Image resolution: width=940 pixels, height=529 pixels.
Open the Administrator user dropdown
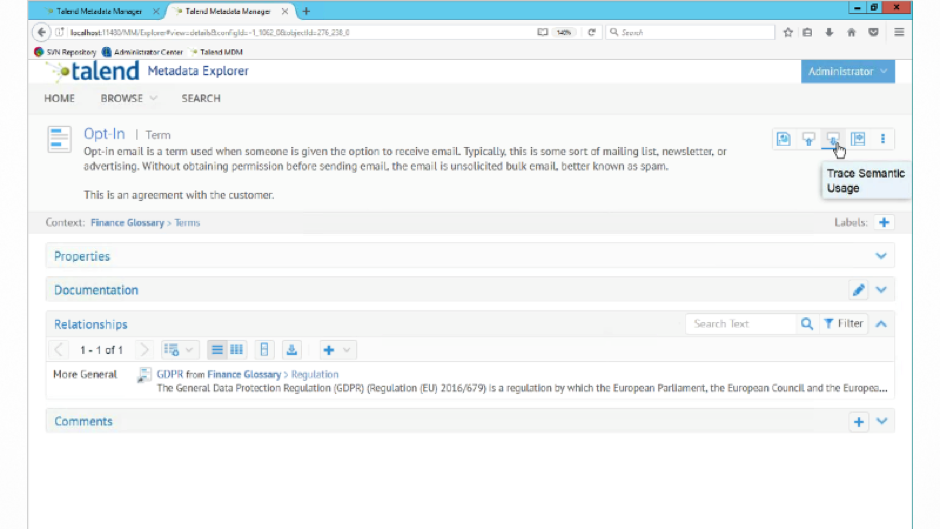848,71
